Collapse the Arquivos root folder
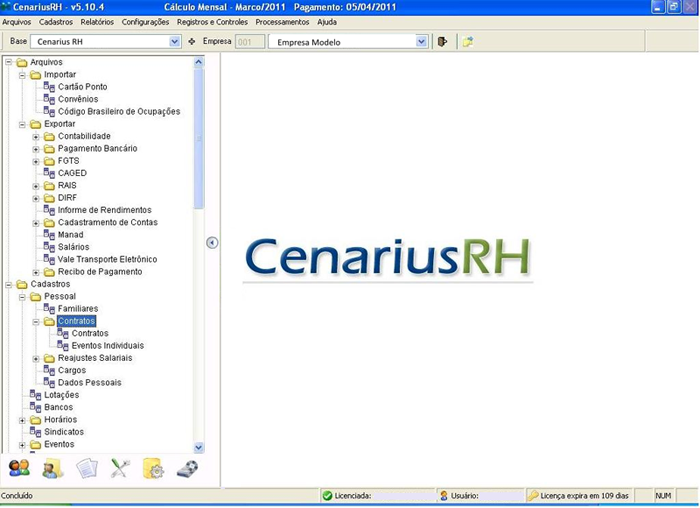The width and height of the screenshot is (700, 508). (x=8, y=62)
